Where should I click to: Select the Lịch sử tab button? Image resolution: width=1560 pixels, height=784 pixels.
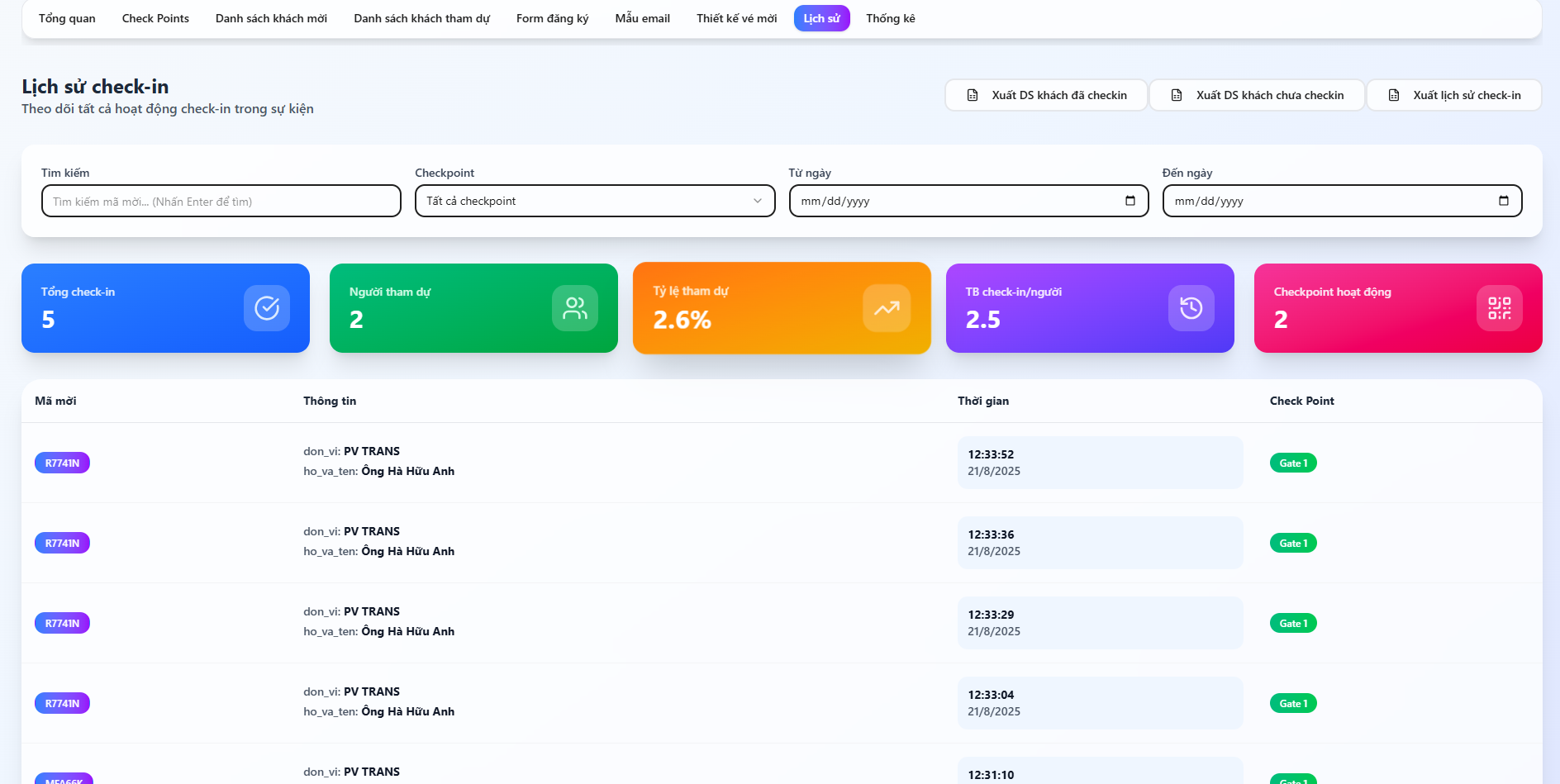coord(821,17)
